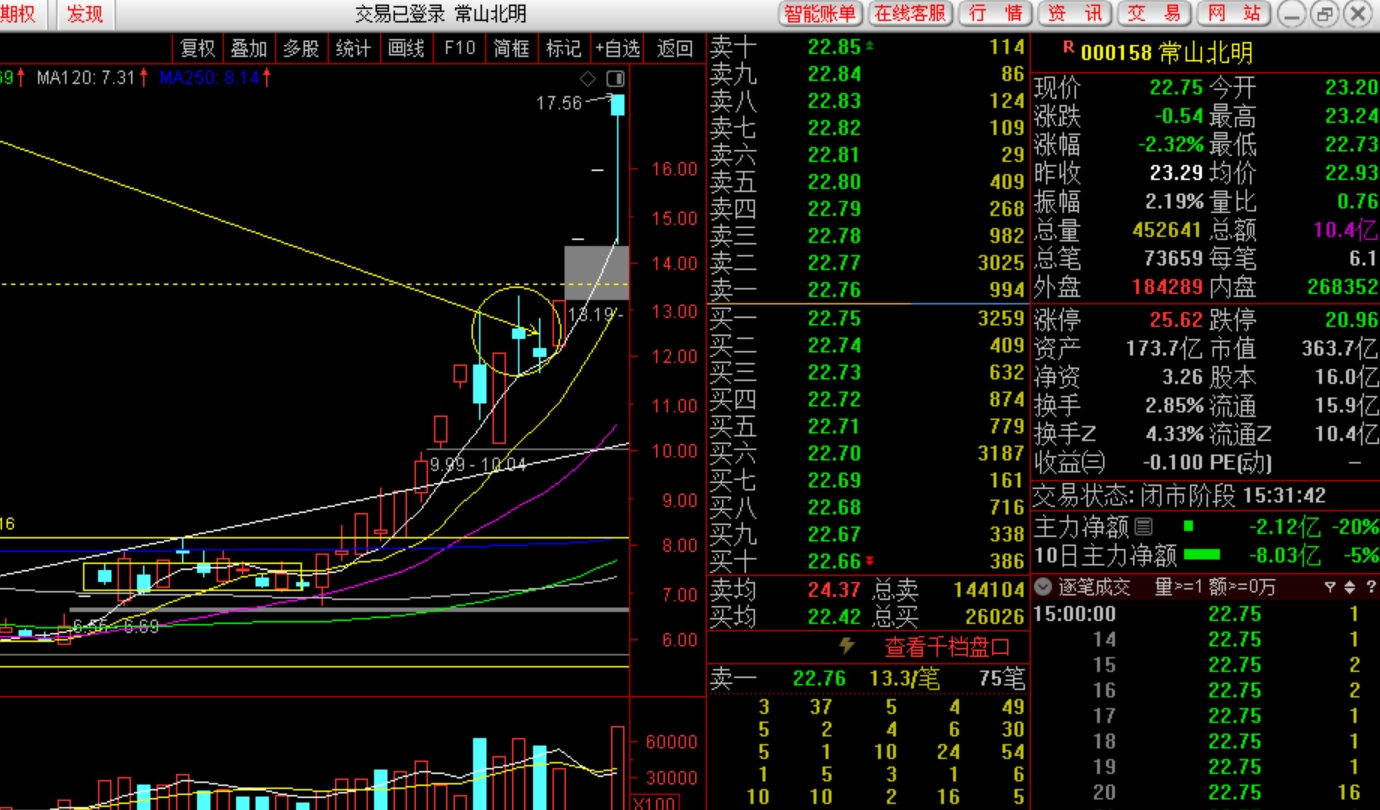The height and width of the screenshot is (810, 1380).
Task: Click the 卖一 22.76 order book row
Action: (867, 290)
